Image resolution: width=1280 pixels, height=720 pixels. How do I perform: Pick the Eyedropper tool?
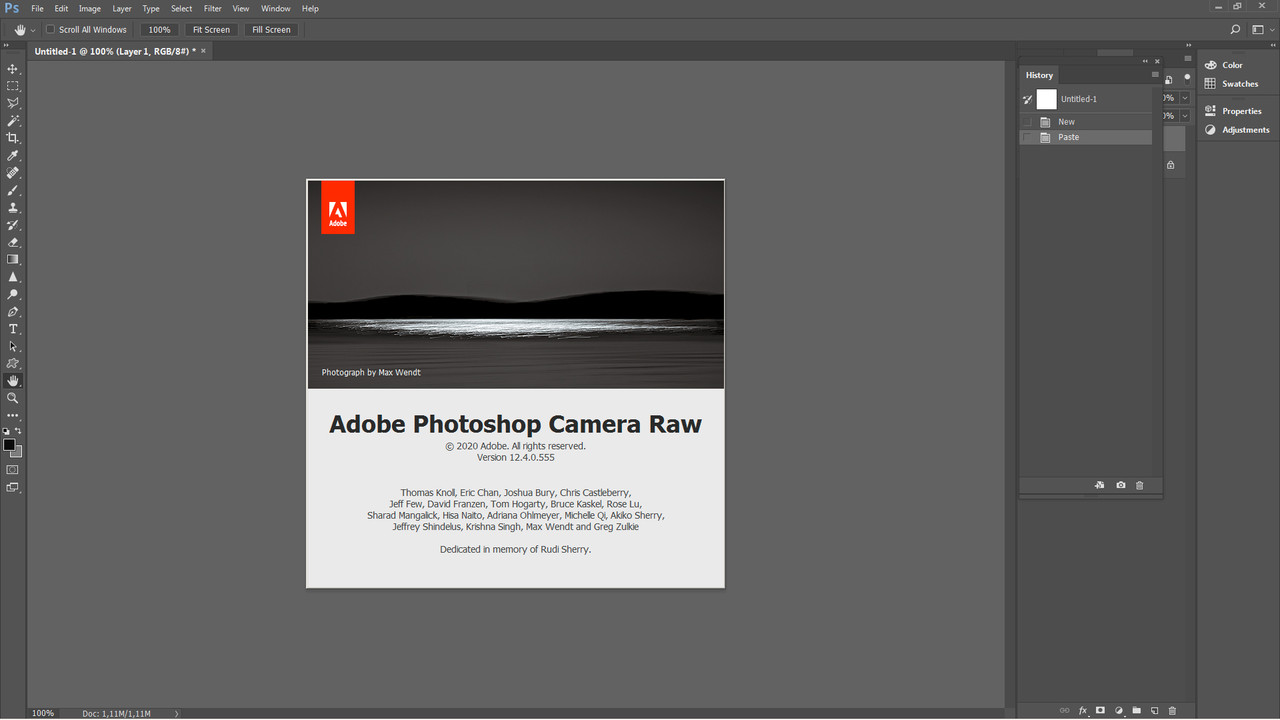point(13,156)
